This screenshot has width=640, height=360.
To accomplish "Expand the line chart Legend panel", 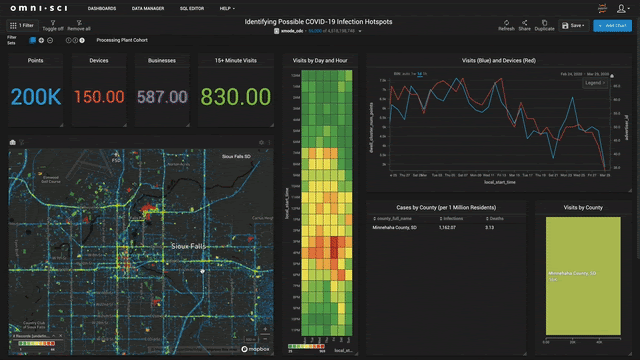I will pyautogui.click(x=595, y=83).
